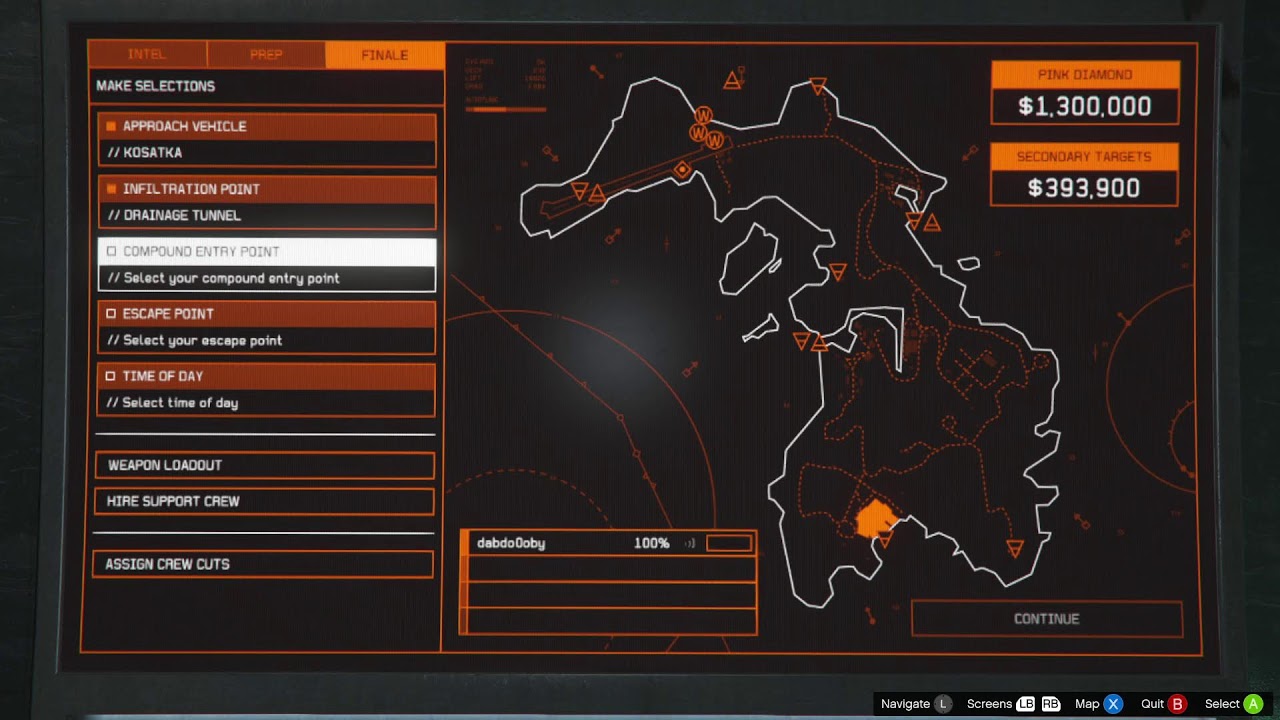Click the 100% cut value for dabdo0oby

651,543
